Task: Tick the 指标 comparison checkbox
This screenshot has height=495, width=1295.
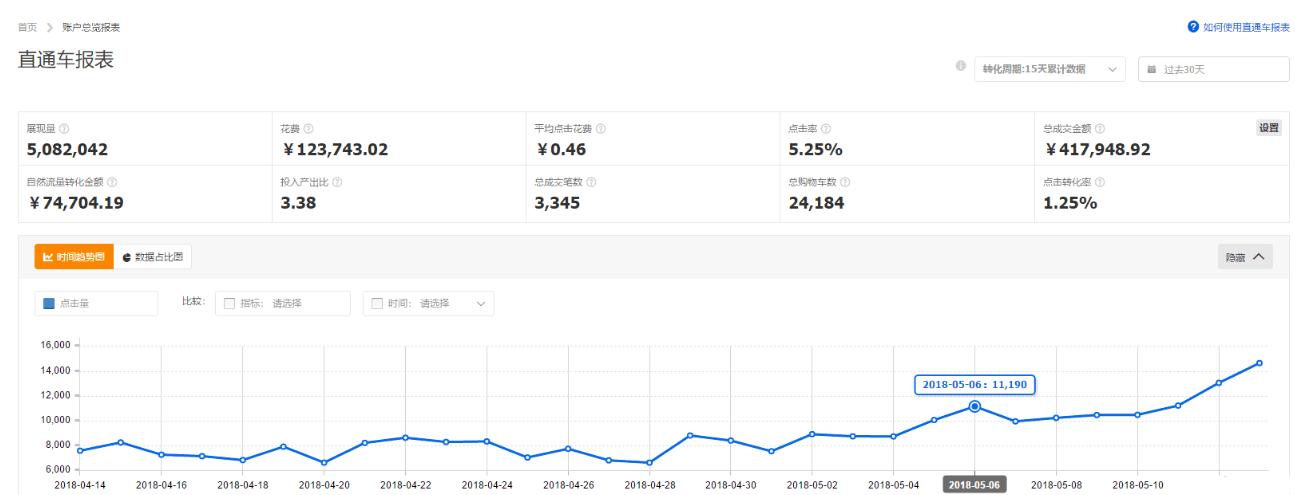Action: coord(229,303)
